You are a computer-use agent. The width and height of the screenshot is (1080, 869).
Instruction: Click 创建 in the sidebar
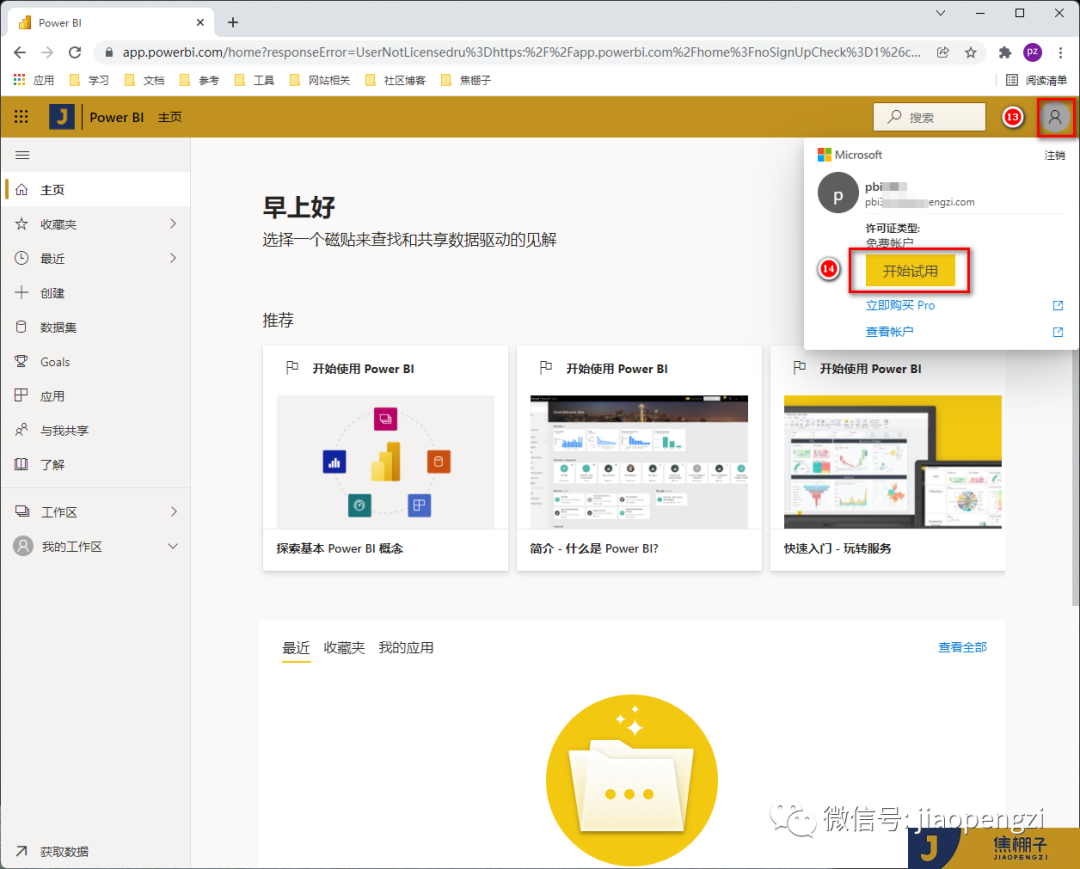[x=96, y=293]
